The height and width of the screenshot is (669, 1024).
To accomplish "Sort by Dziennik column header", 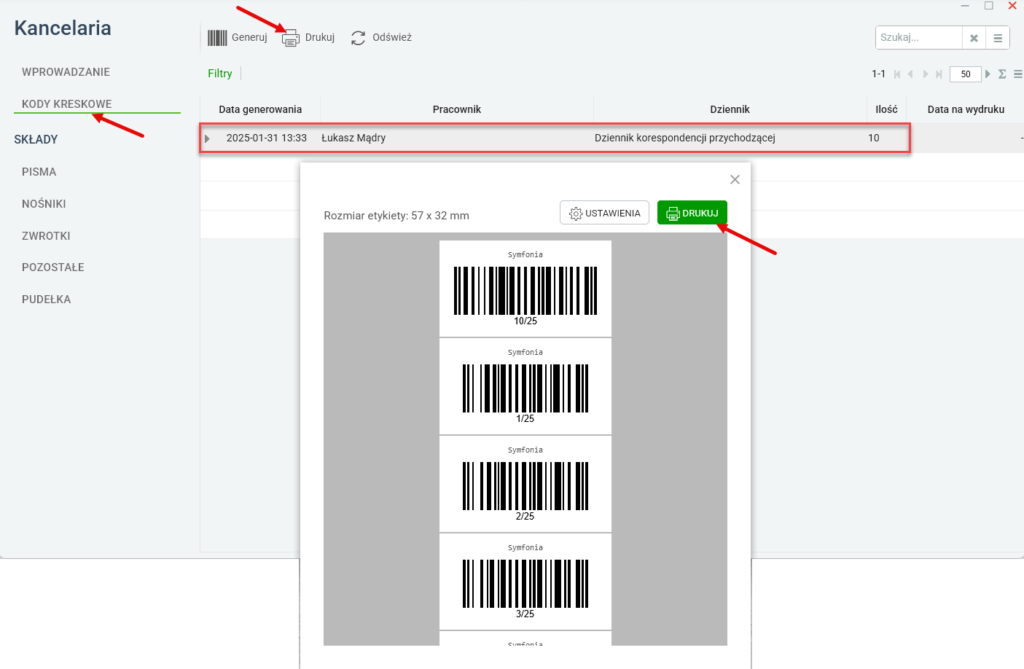I will click(x=729, y=109).
